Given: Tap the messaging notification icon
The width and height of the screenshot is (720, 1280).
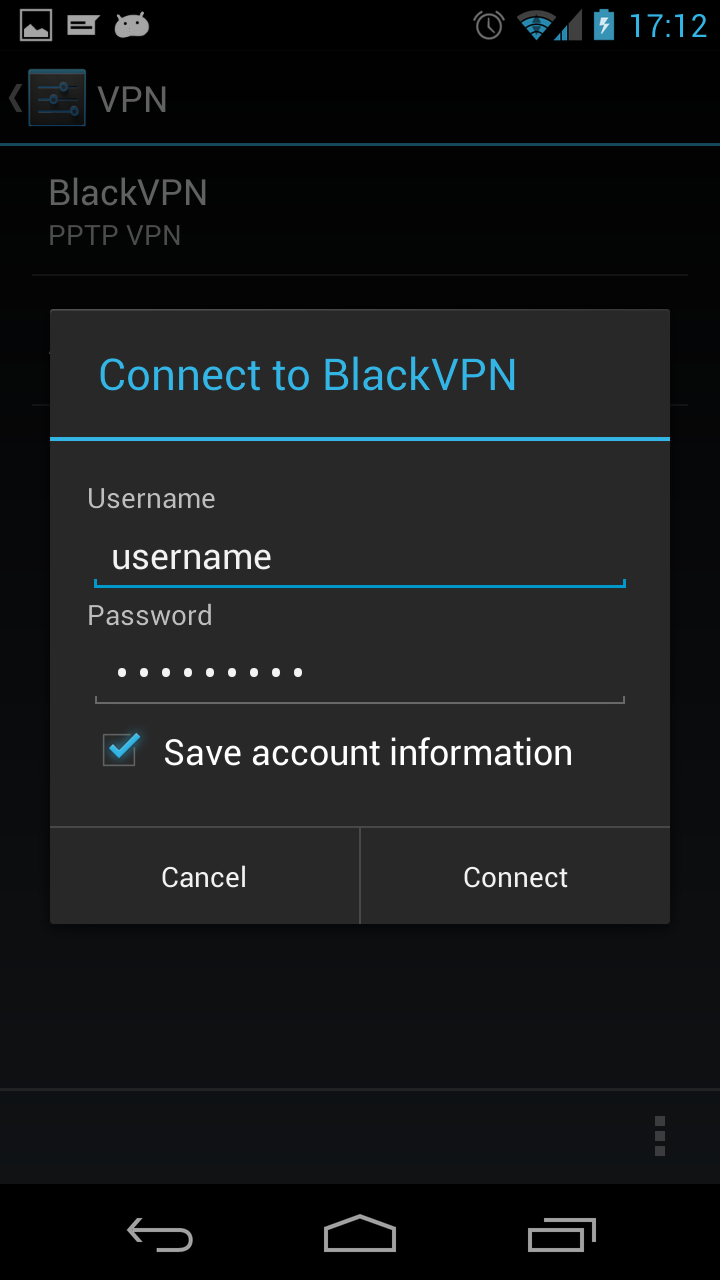Looking at the screenshot, I should click(x=83, y=25).
